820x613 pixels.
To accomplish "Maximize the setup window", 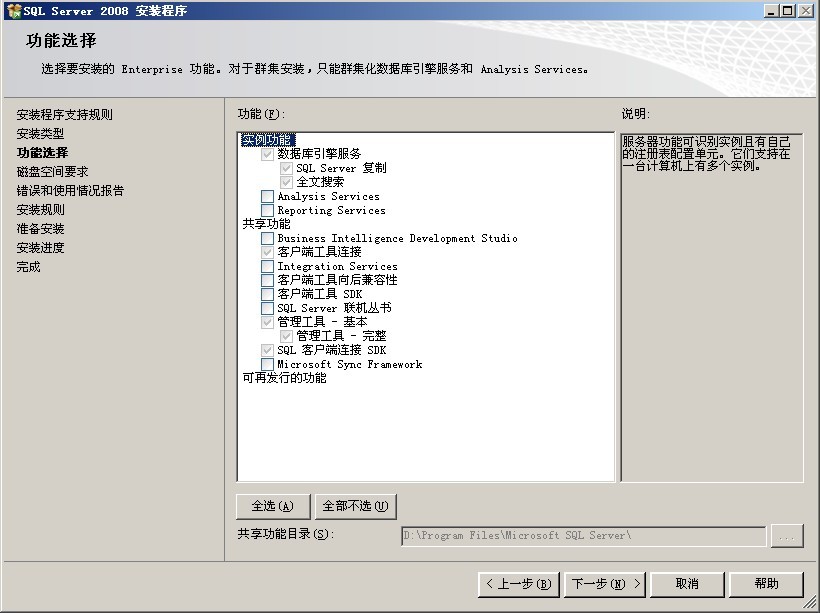I will [x=788, y=11].
